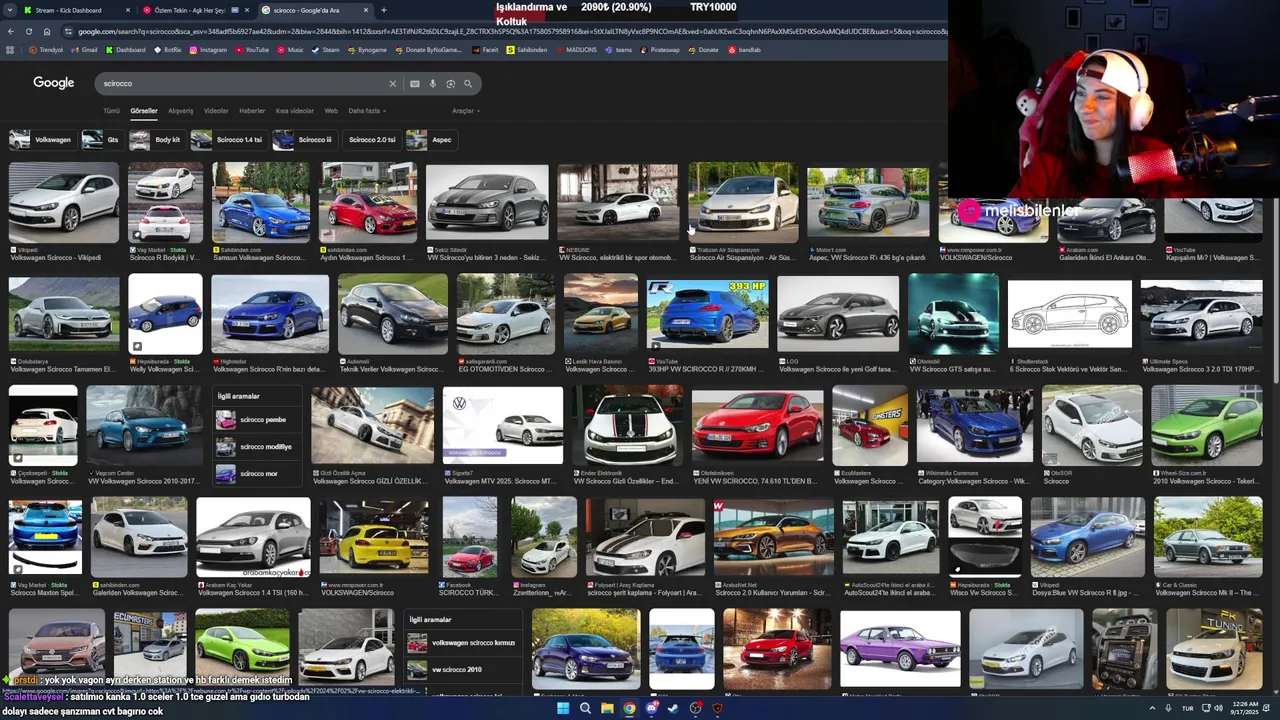
Task: Filter images by Scirocco 1.4 tsi chip
Action: click(228, 140)
